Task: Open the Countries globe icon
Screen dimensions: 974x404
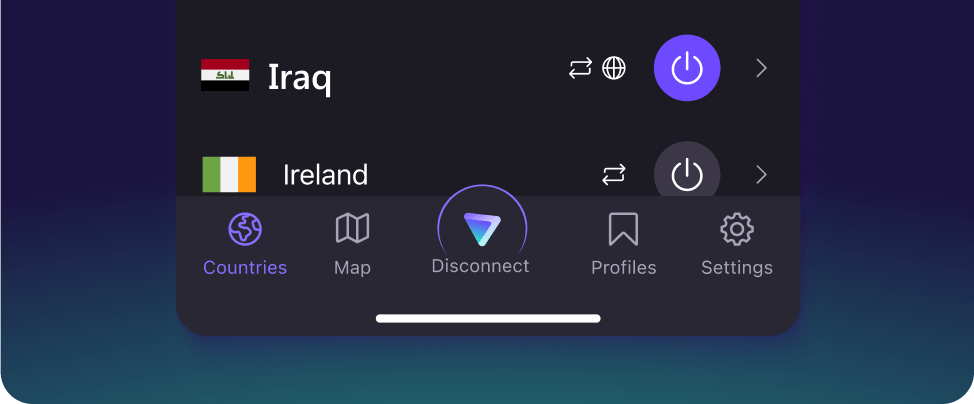Action: (245, 229)
